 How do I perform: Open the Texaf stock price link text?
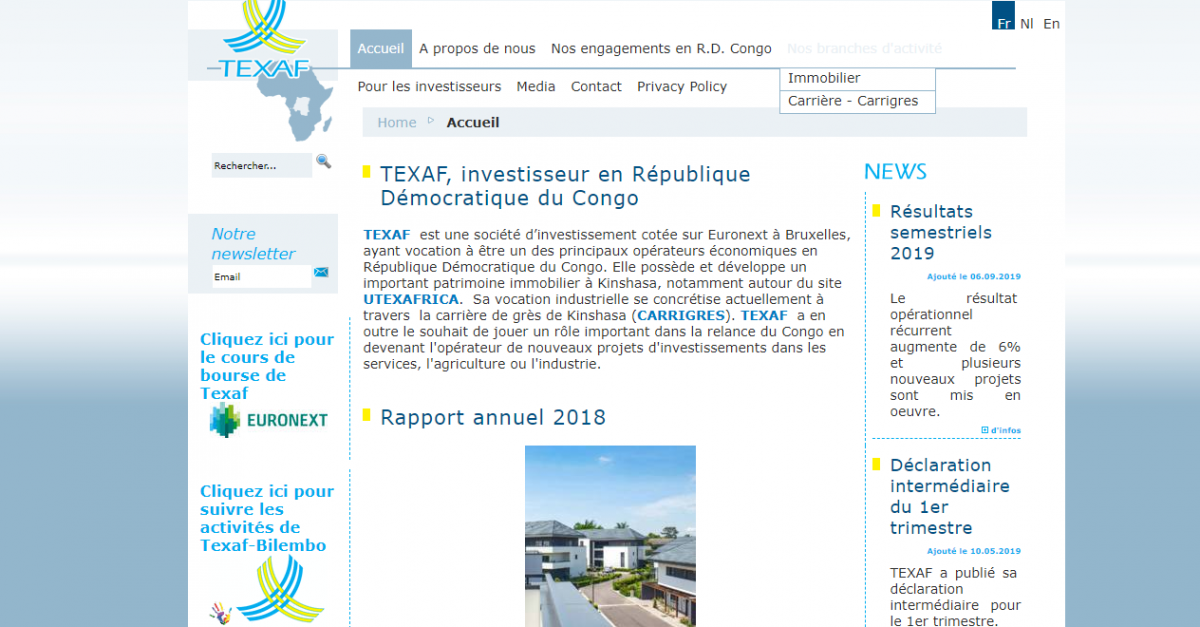pyautogui.click(x=267, y=366)
